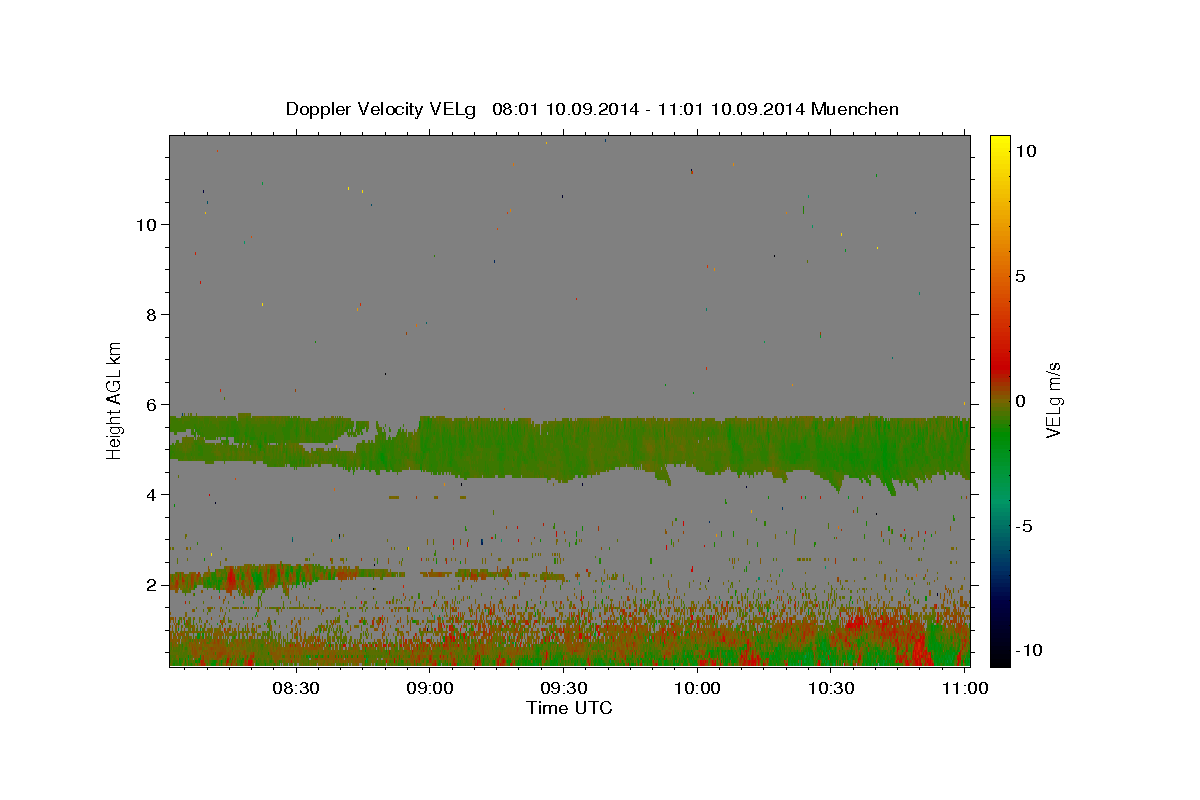Screen dimensions: 1200x800
Task: Click the height tick label 6
Action: pos(151,404)
